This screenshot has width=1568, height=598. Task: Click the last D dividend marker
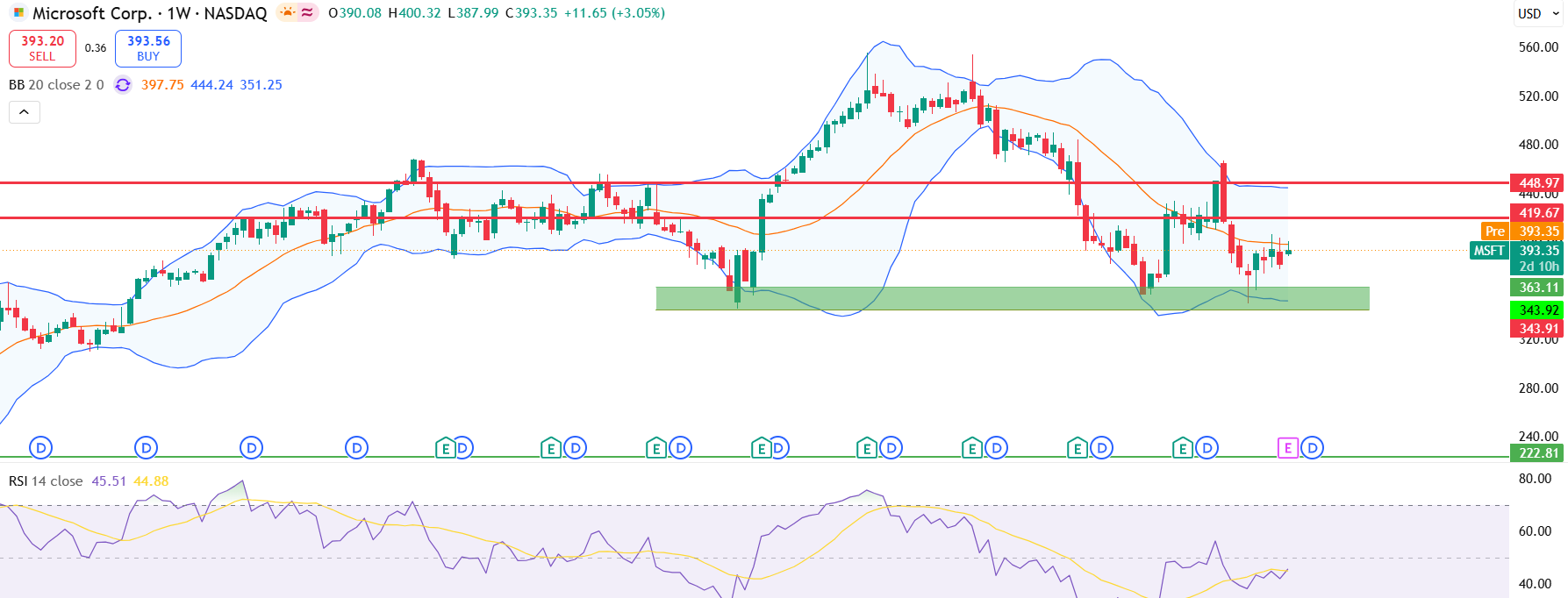coord(1312,448)
